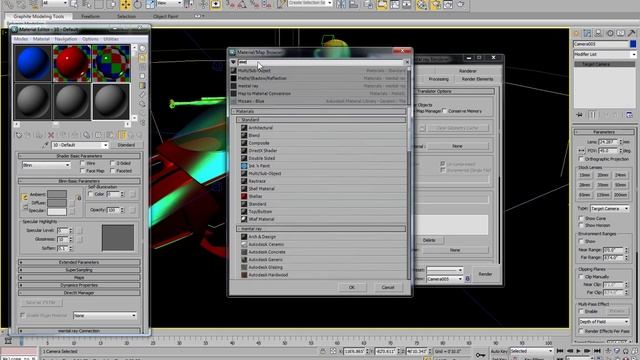
Task: Open the Create tab in command panel
Action: [576, 33]
